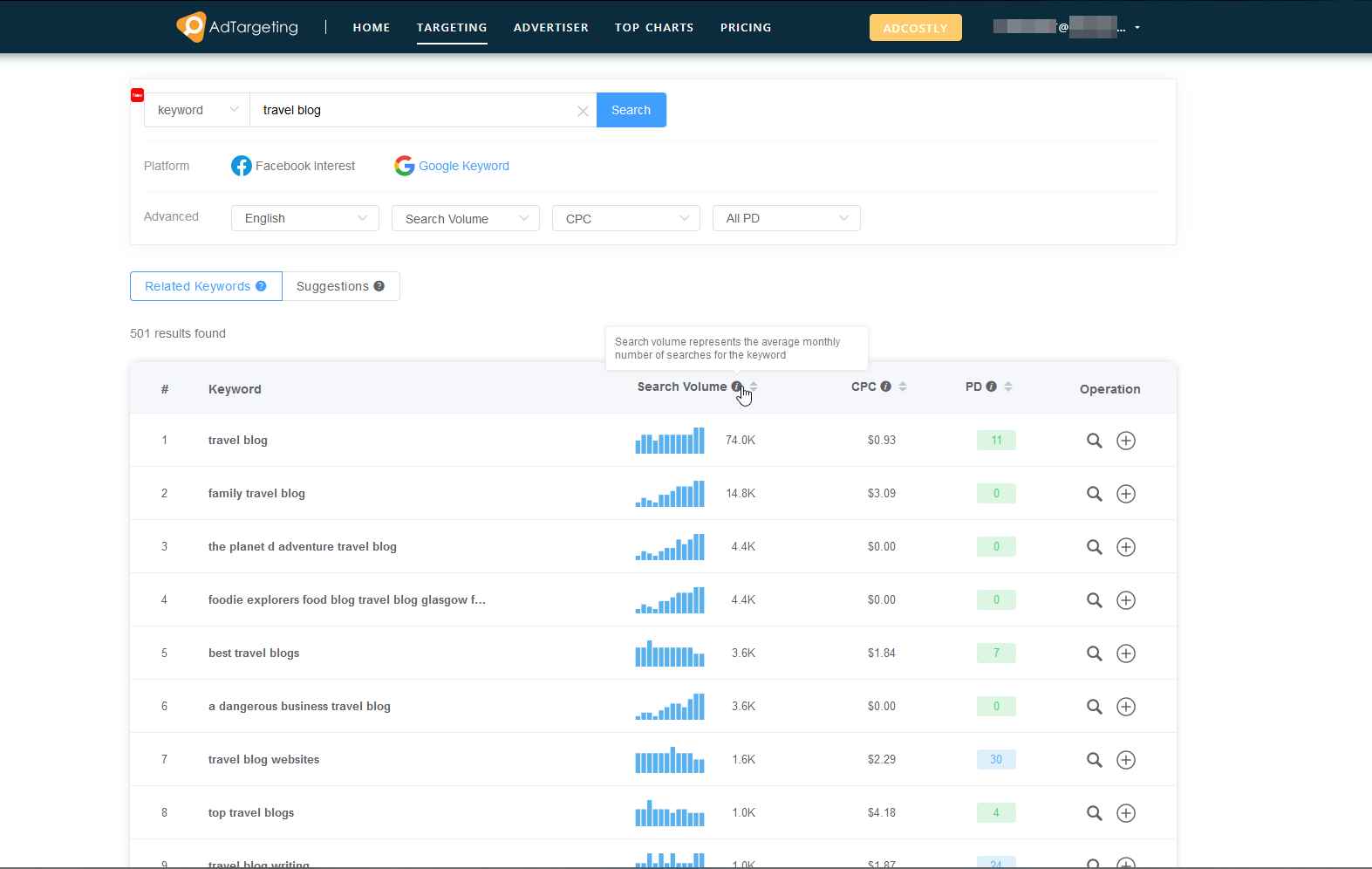Click plus icon for best travel blogs

click(x=1126, y=653)
